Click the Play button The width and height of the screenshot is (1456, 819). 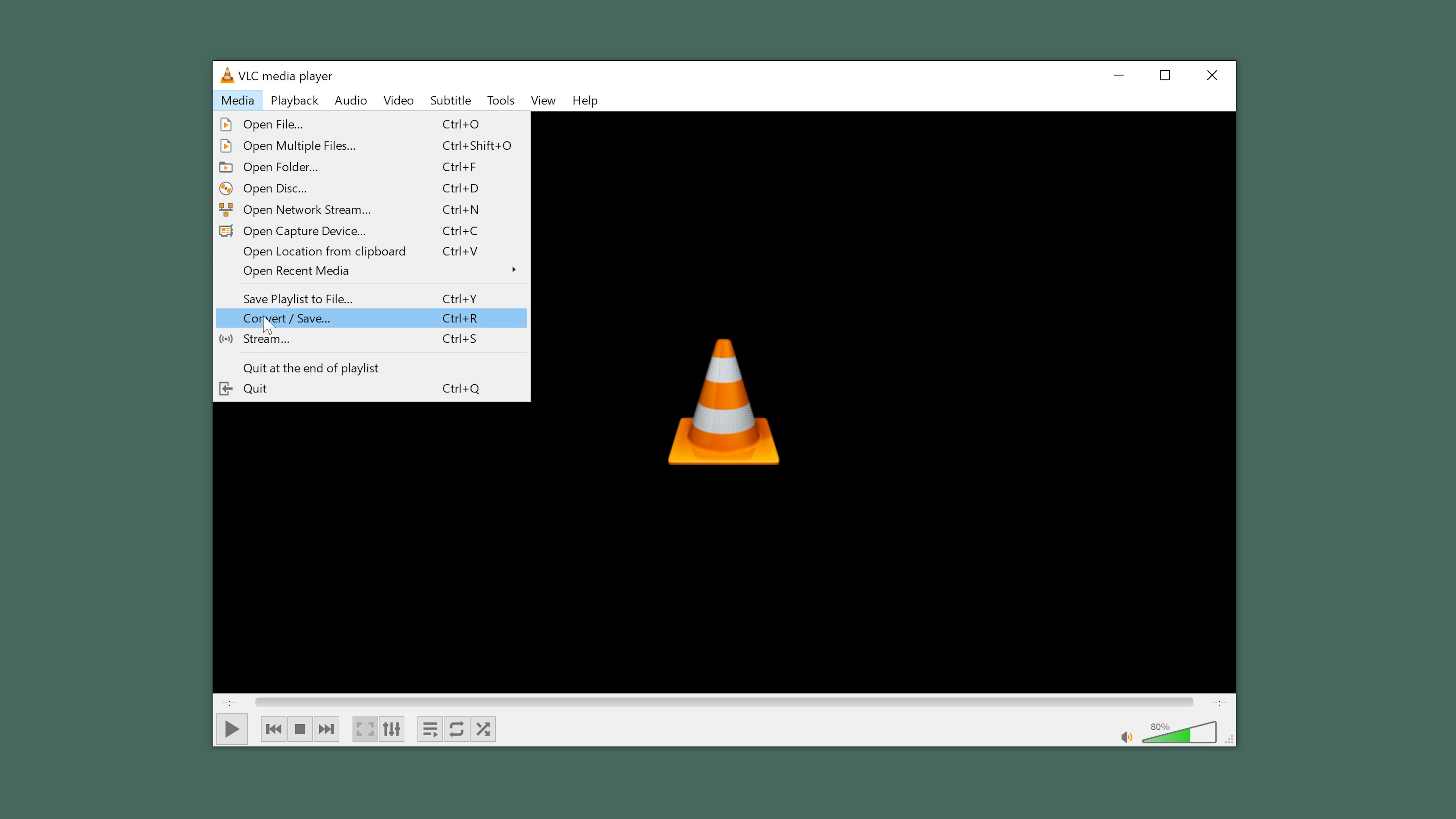tap(232, 729)
